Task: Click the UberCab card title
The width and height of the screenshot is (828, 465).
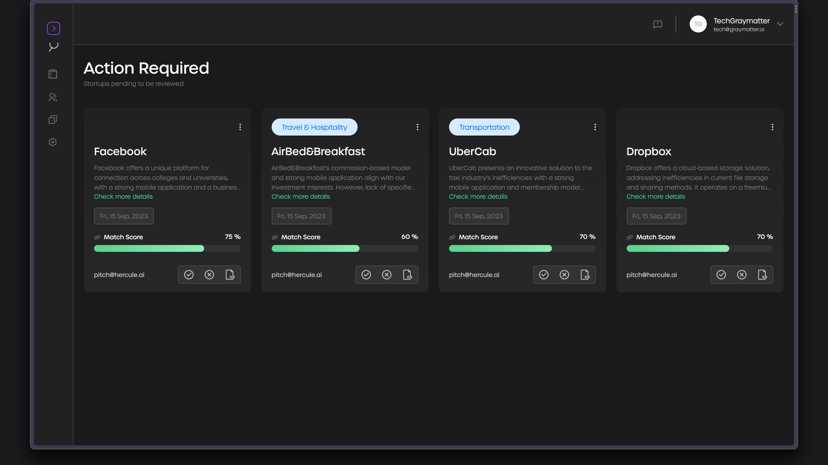Action: point(472,151)
